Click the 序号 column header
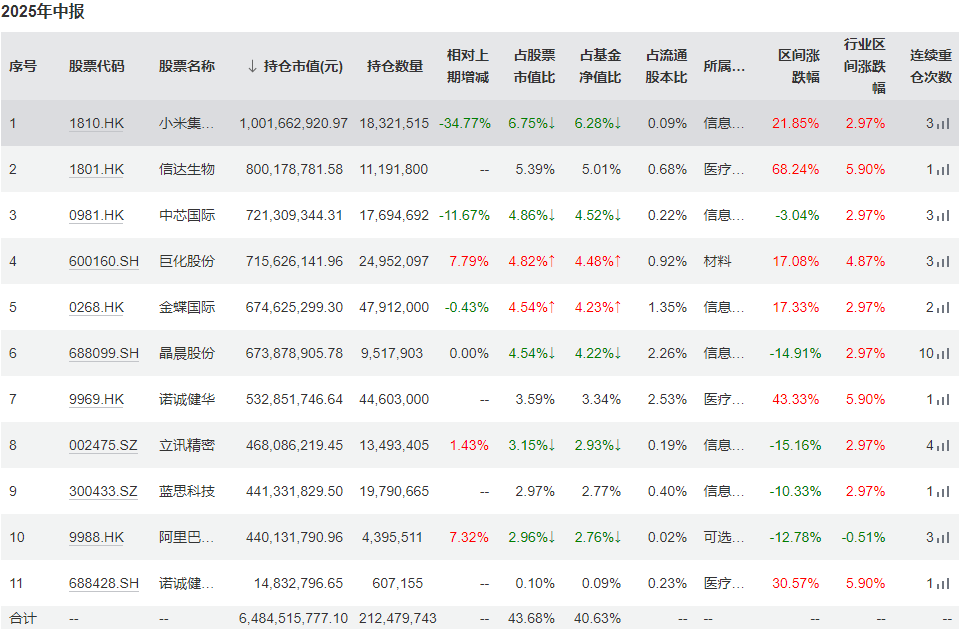 coord(23,66)
